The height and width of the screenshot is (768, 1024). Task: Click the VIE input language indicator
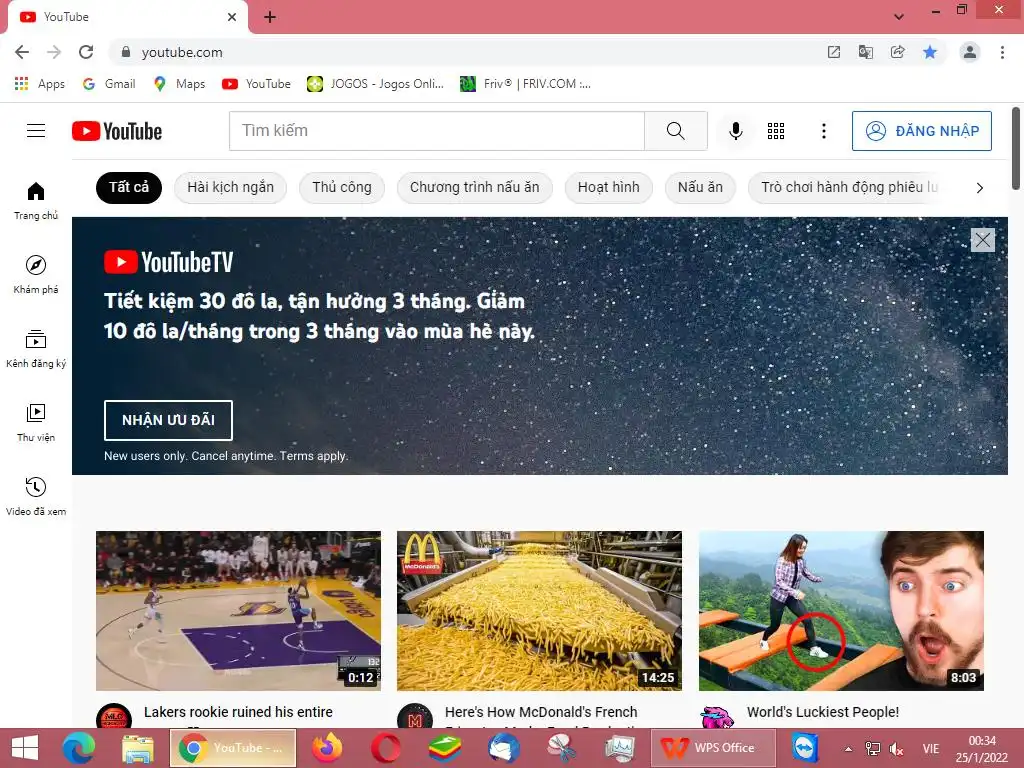click(x=931, y=748)
